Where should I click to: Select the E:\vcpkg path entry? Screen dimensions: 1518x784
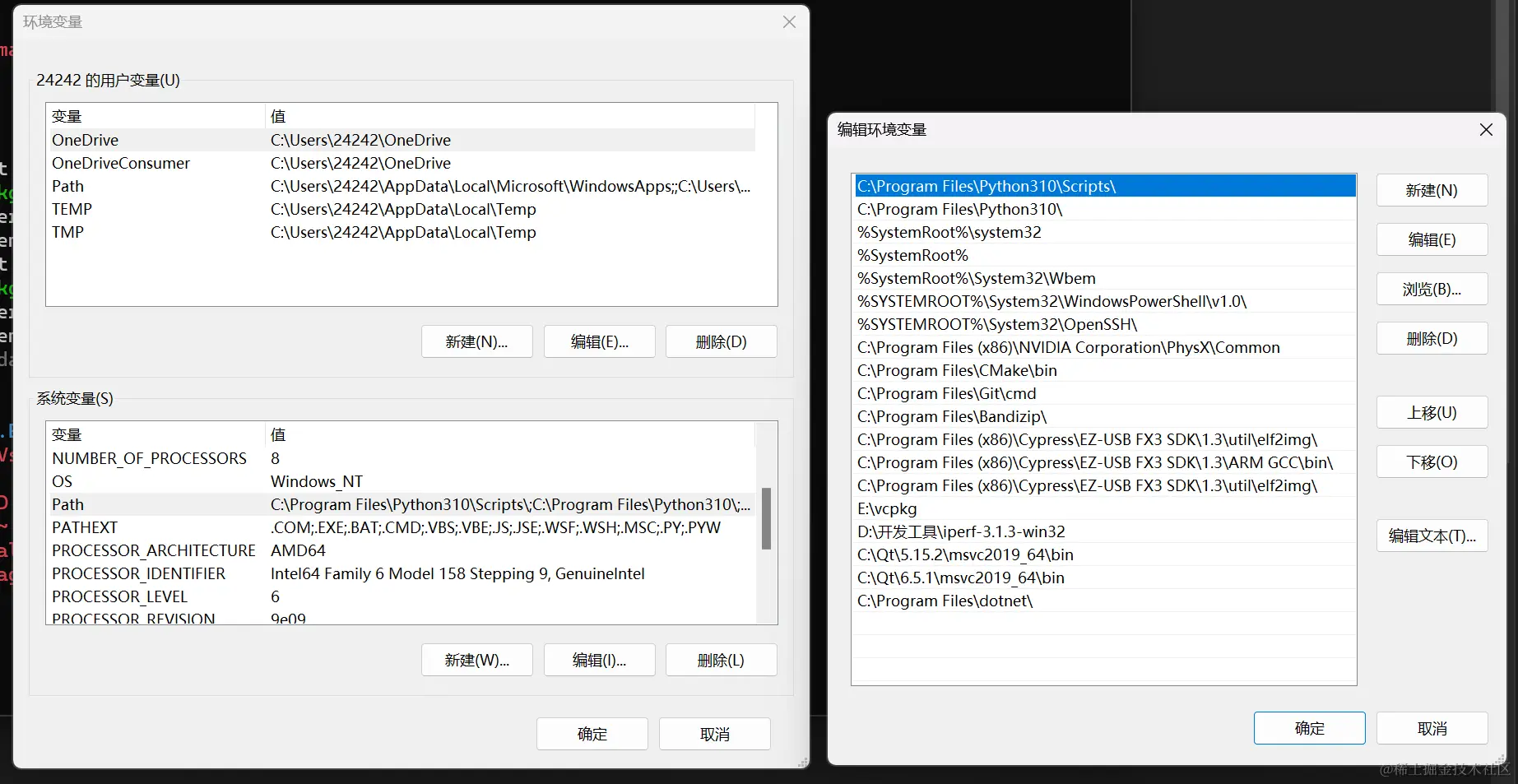click(x=1104, y=508)
